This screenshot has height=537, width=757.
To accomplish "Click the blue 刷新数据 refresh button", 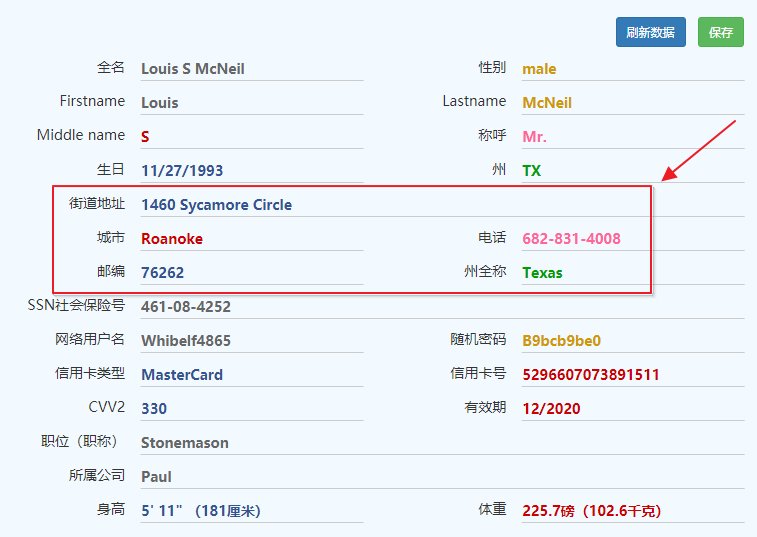I will point(650,32).
